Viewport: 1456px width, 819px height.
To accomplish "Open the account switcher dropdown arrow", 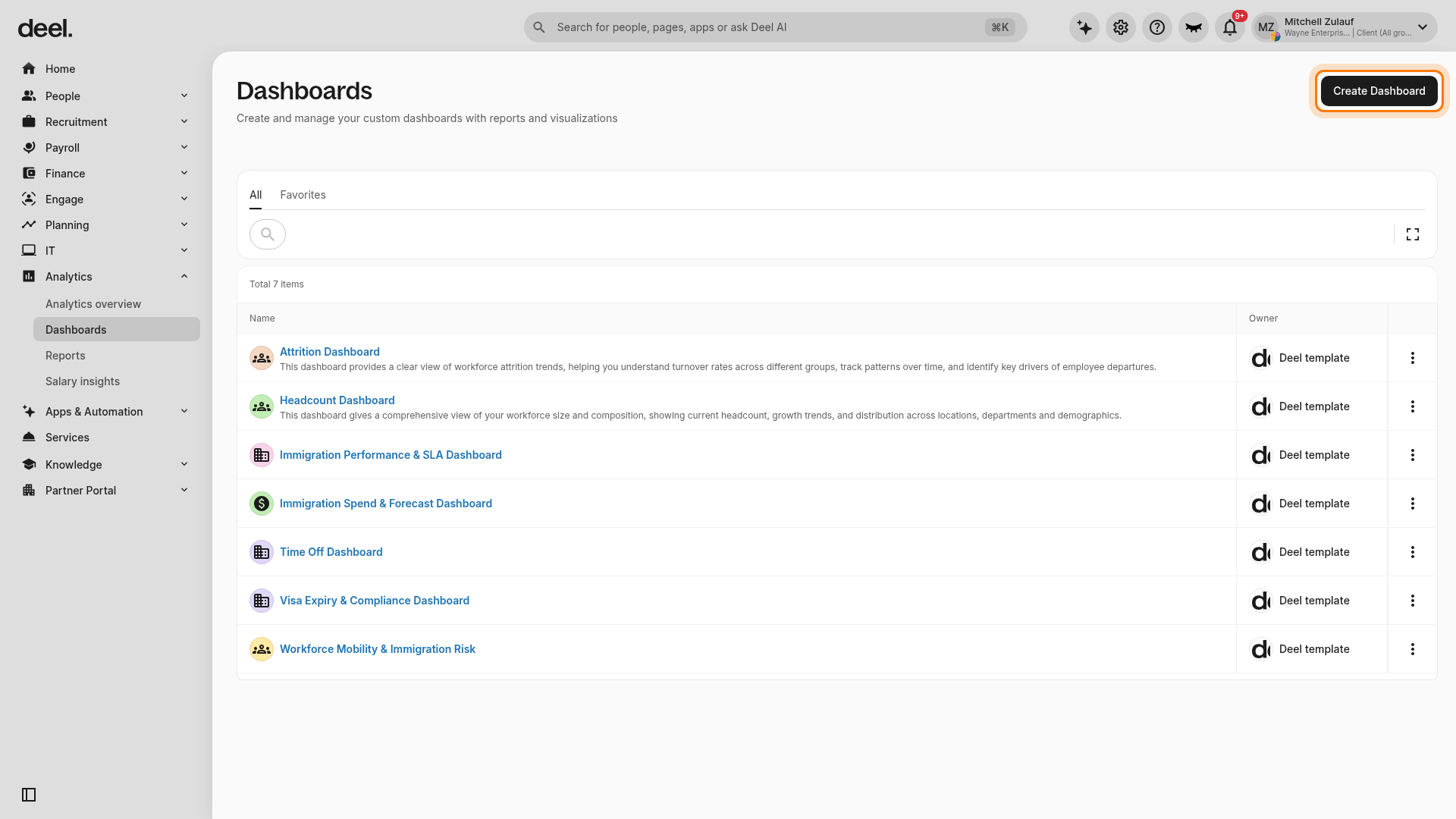I will click(x=1423, y=27).
